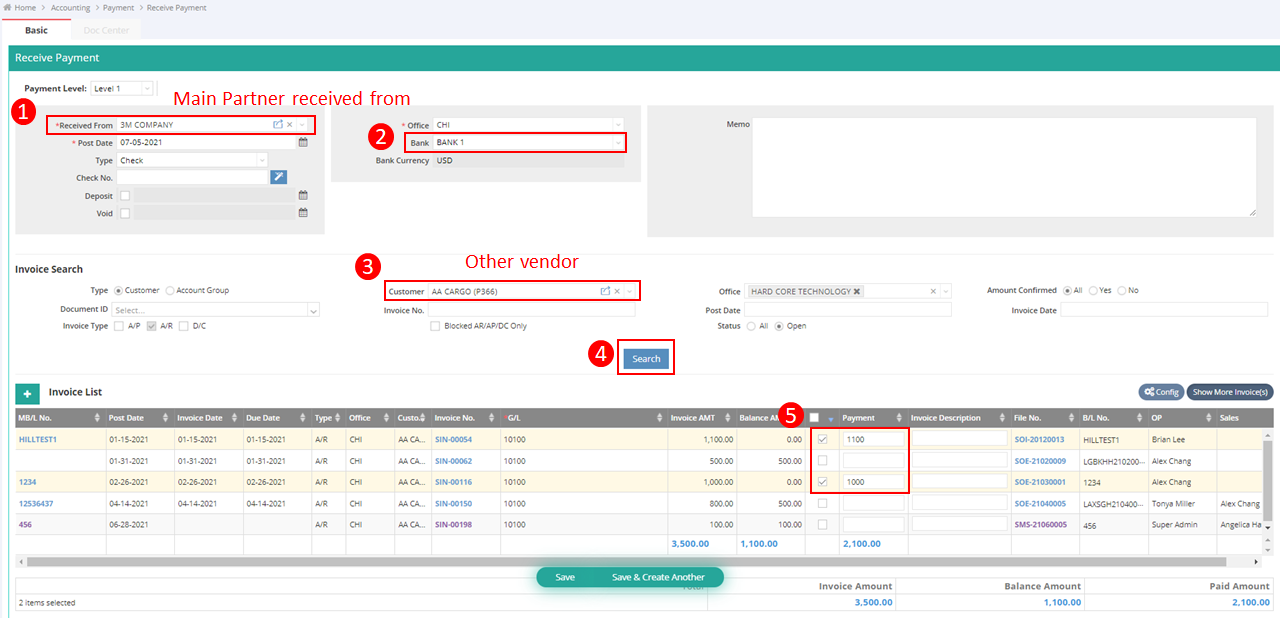Clear the Received From field with X
Viewport: 1280px width, 618px height.
290,125
